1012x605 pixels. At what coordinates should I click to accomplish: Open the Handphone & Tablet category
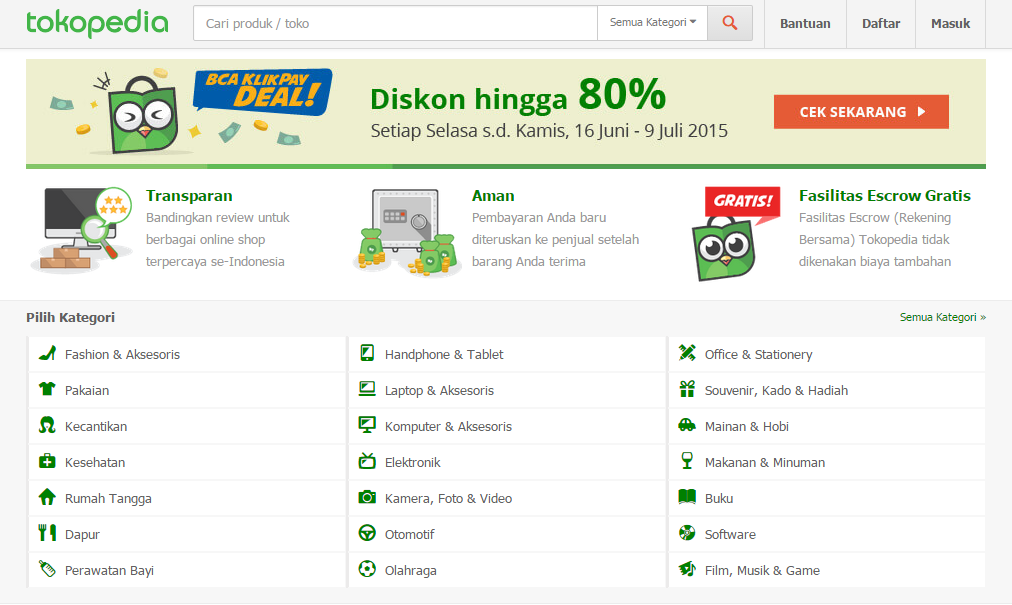507,354
